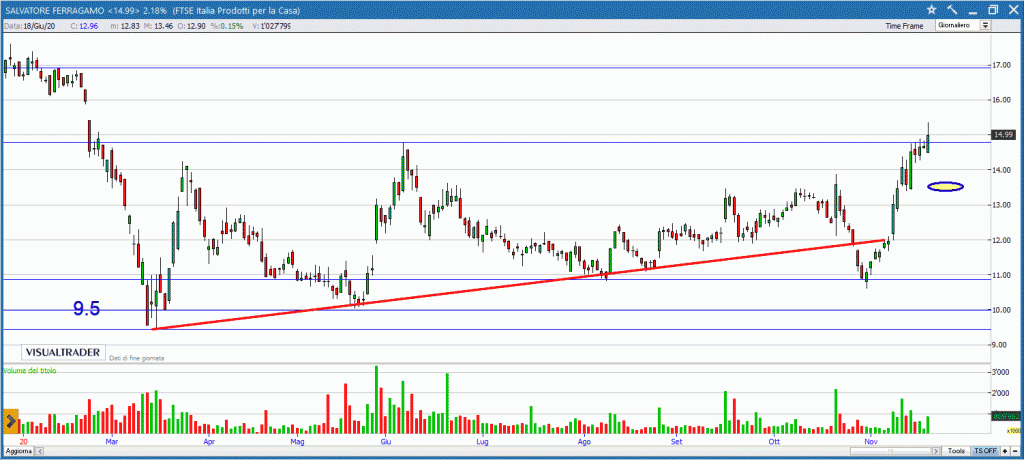Click the 14.99 current price tag

[1002, 134]
